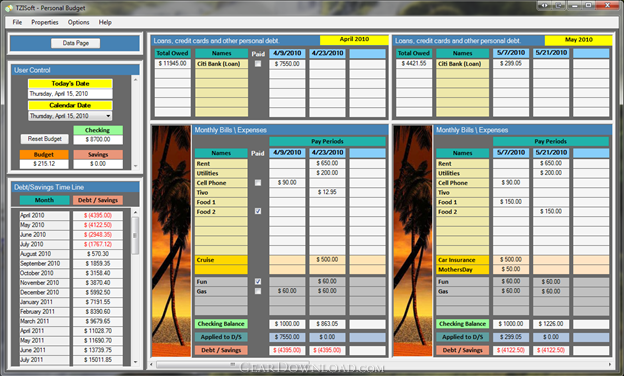Screen dimensions: 624x376
Task: Open the File menu
Action: tap(17, 22)
